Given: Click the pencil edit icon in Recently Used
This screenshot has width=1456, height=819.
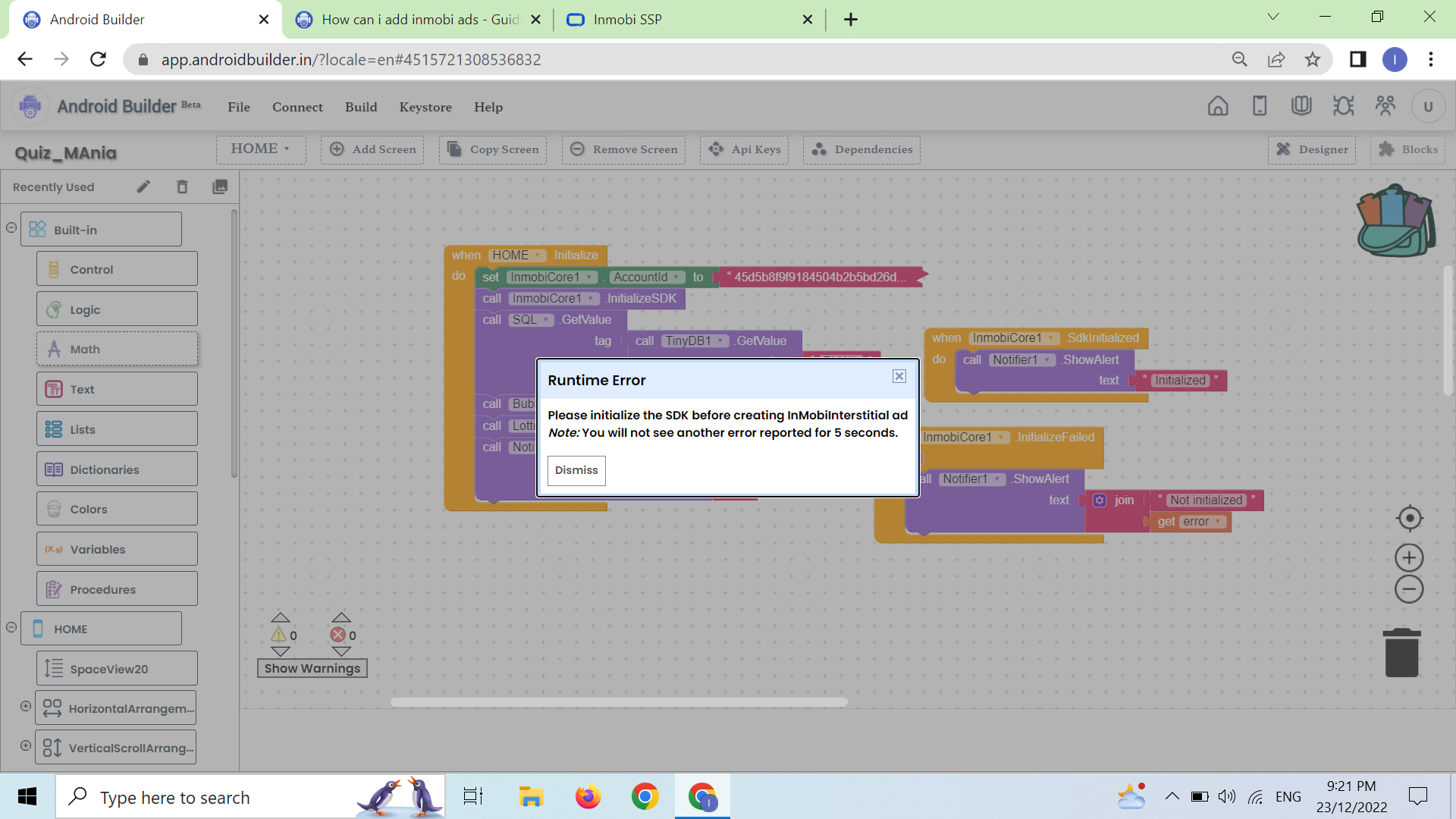Looking at the screenshot, I should 143,187.
